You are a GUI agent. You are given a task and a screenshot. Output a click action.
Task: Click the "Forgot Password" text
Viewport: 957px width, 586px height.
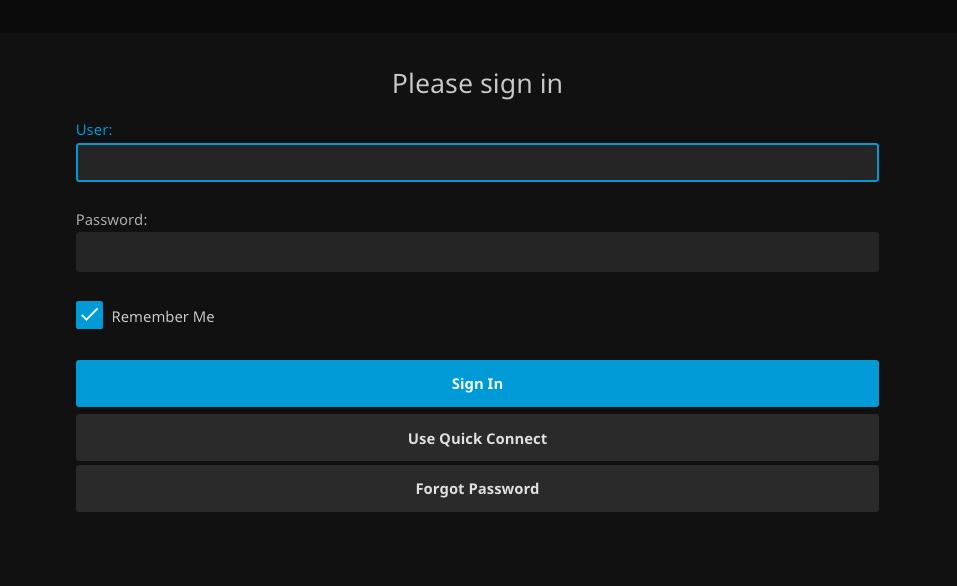pos(477,489)
